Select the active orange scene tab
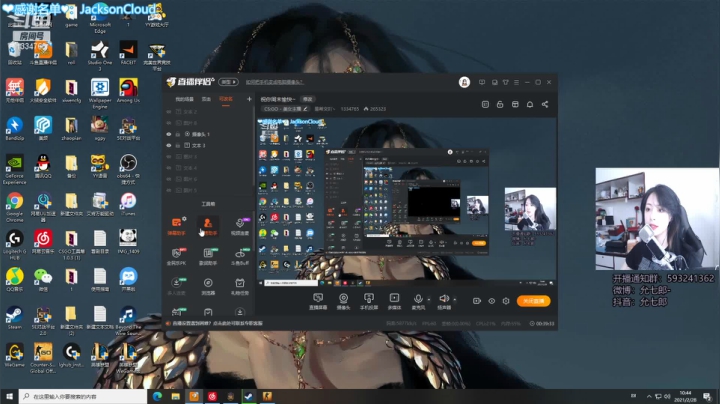 tap(225, 99)
